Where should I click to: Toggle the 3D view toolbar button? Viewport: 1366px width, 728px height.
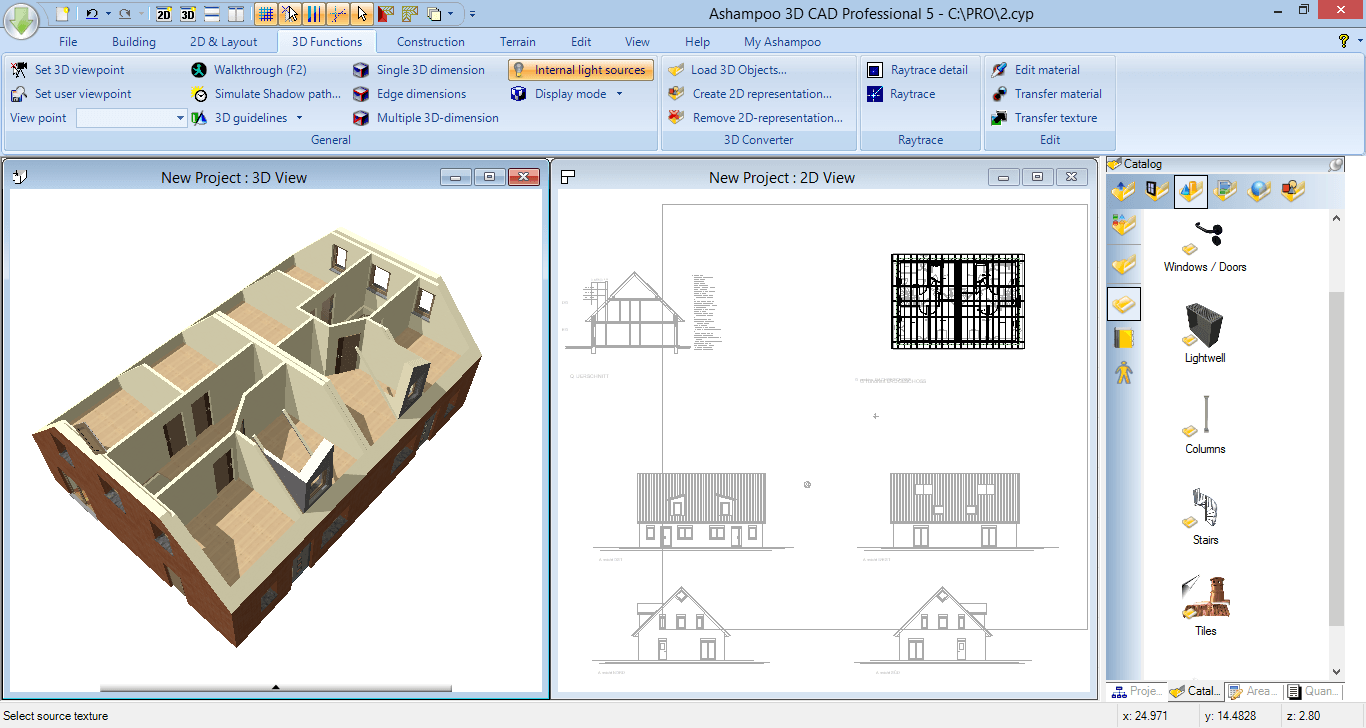pos(188,14)
